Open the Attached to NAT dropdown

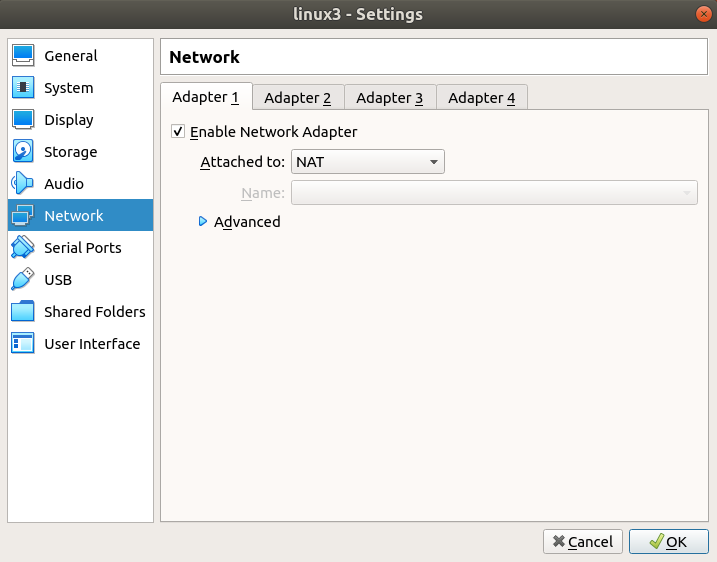(x=367, y=162)
